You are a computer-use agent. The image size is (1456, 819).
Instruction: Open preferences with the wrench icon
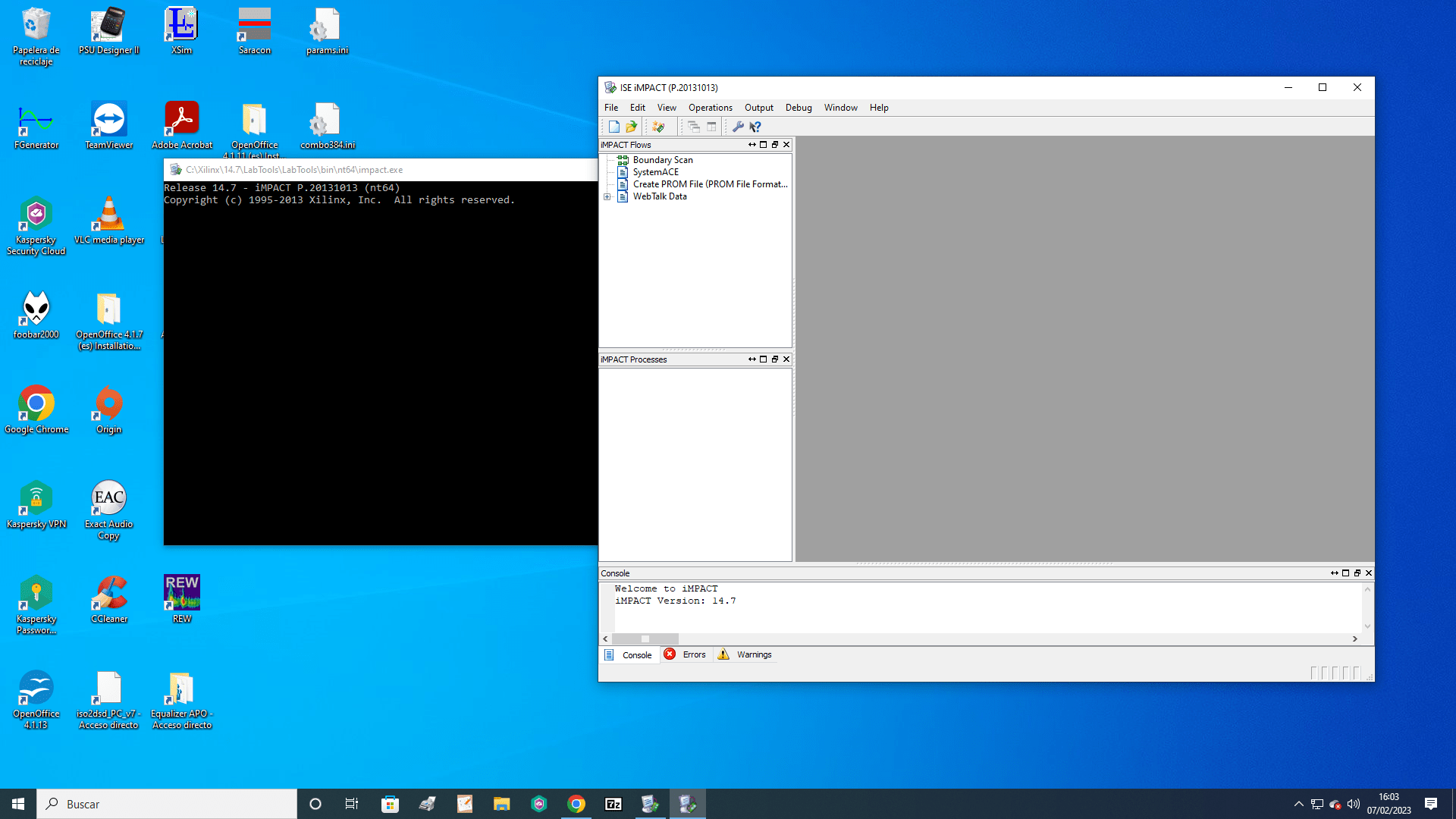pos(738,127)
